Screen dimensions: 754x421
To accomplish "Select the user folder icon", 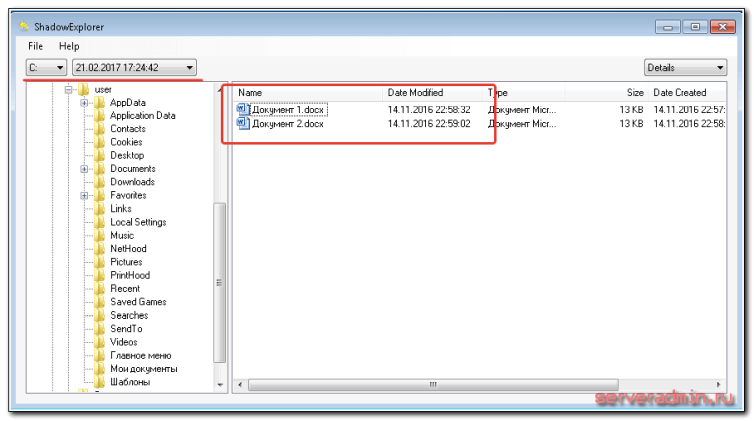I will [84, 89].
